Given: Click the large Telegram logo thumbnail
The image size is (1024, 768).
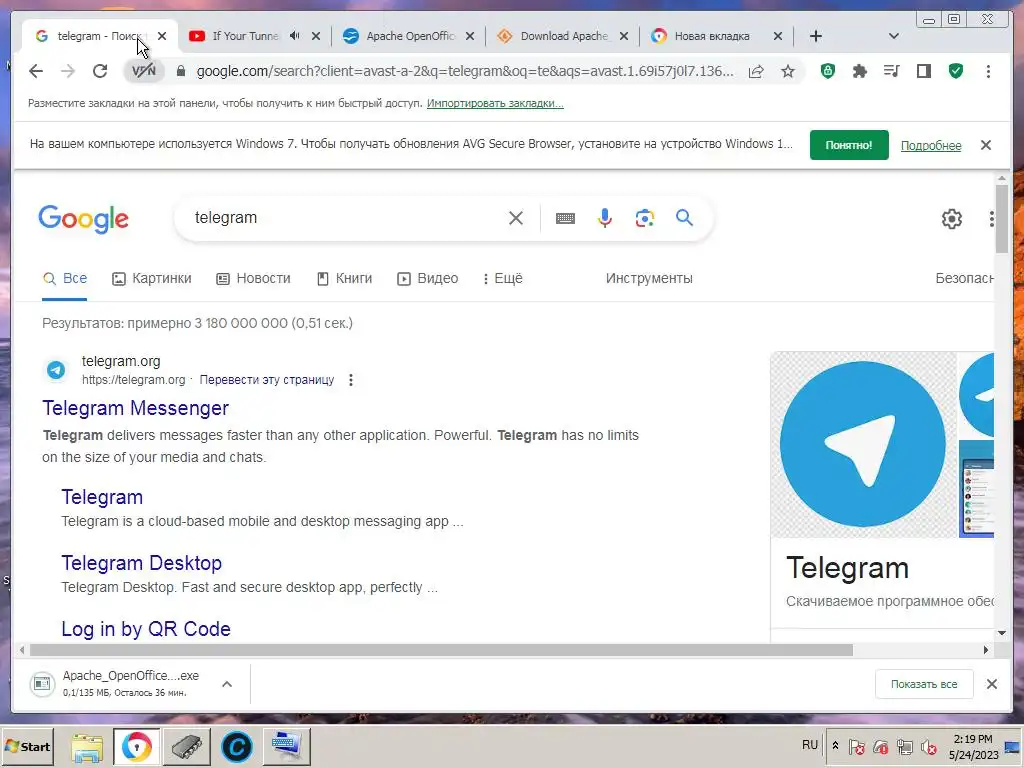Looking at the screenshot, I should (863, 445).
